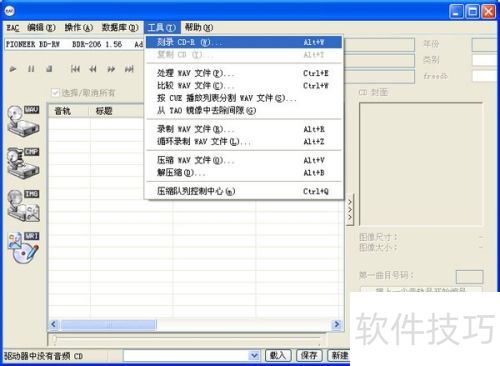Select 压缩队列控制中心 menu entry

[x=244, y=191]
